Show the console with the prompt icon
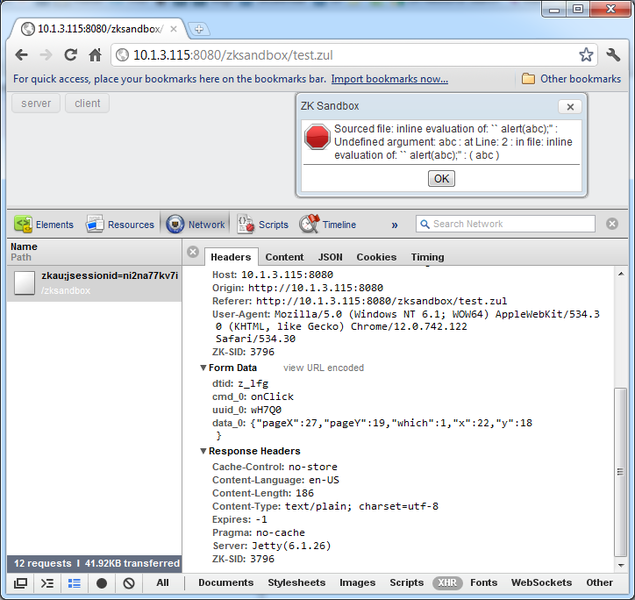 tap(47, 583)
